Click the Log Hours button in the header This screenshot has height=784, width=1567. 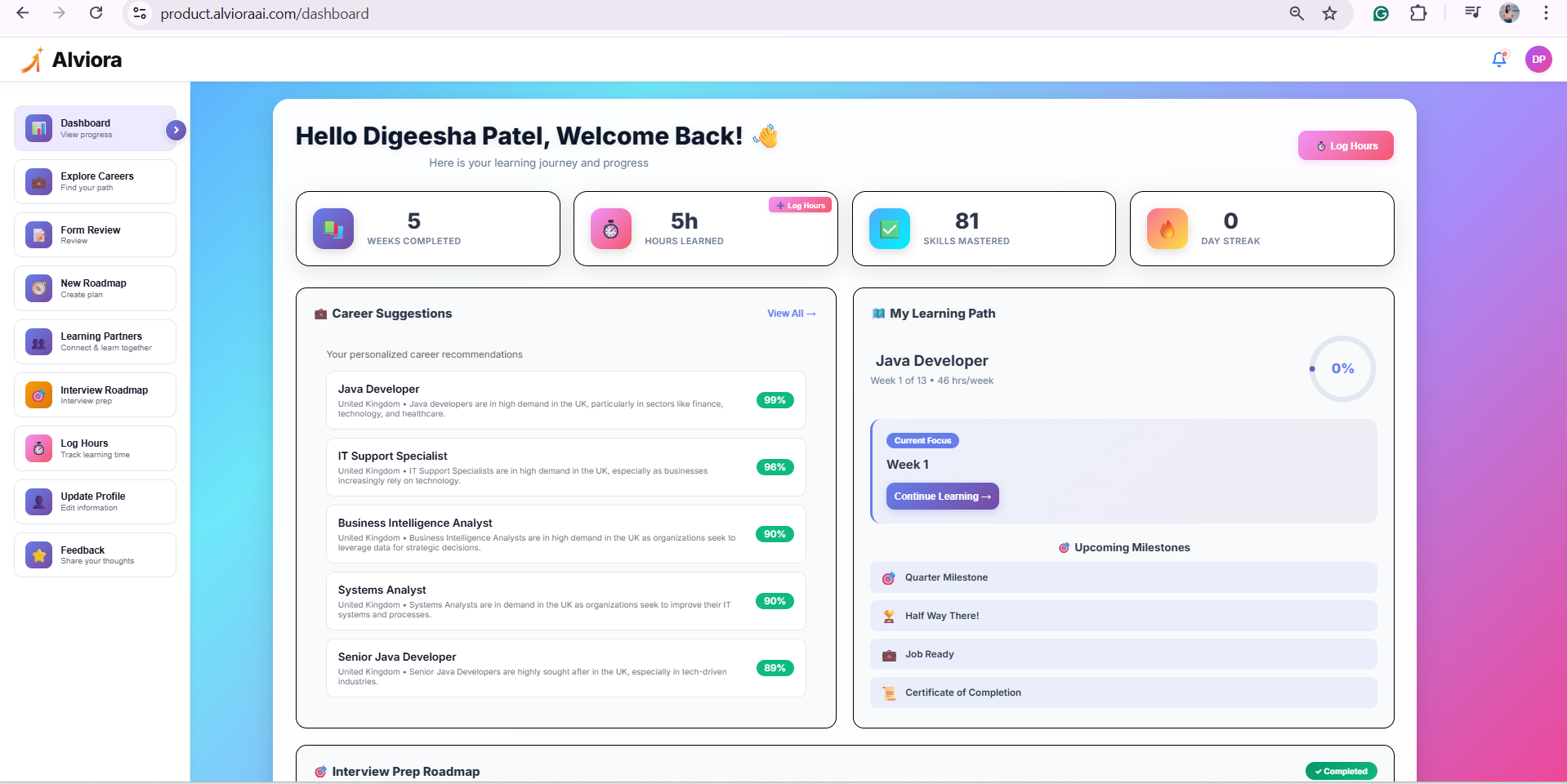click(x=1346, y=146)
